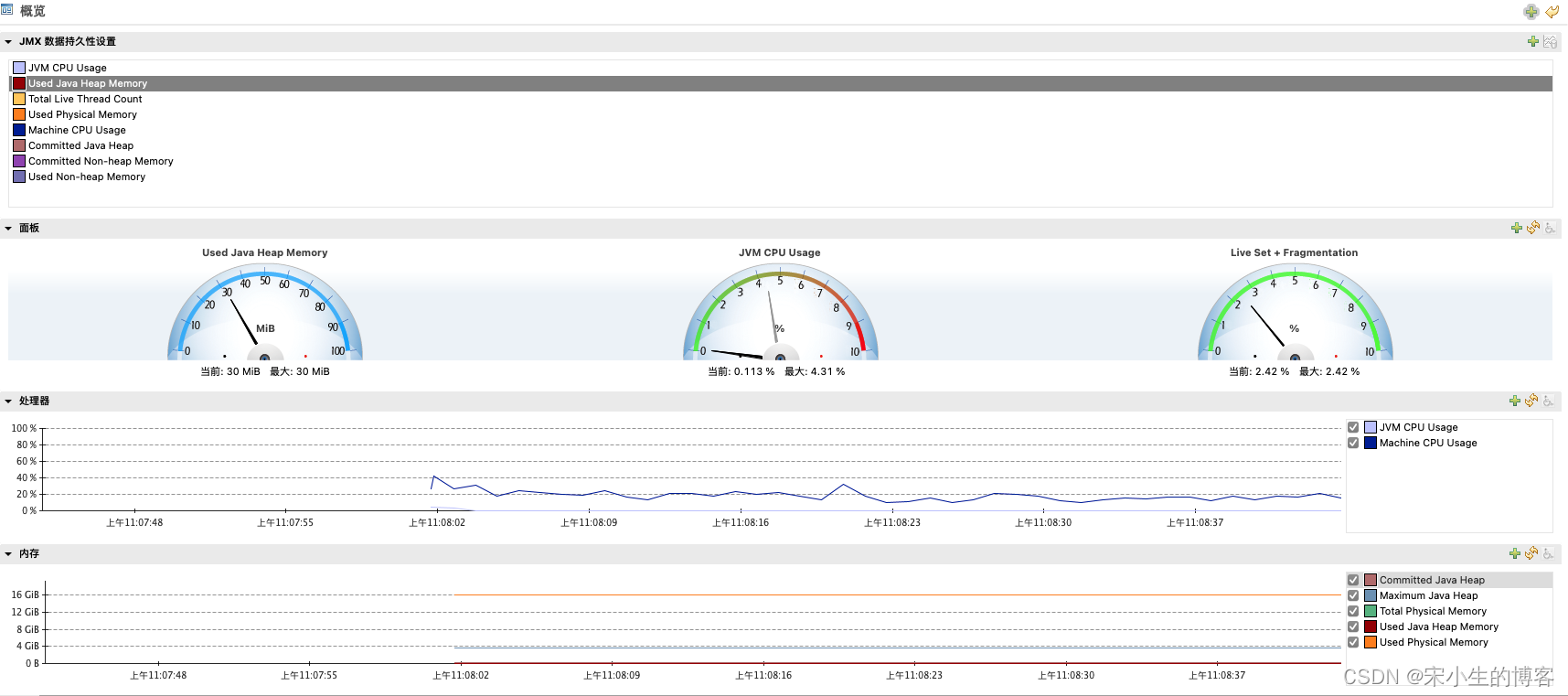
Task: Click the accessibility icon in the memory section
Action: tap(1548, 553)
